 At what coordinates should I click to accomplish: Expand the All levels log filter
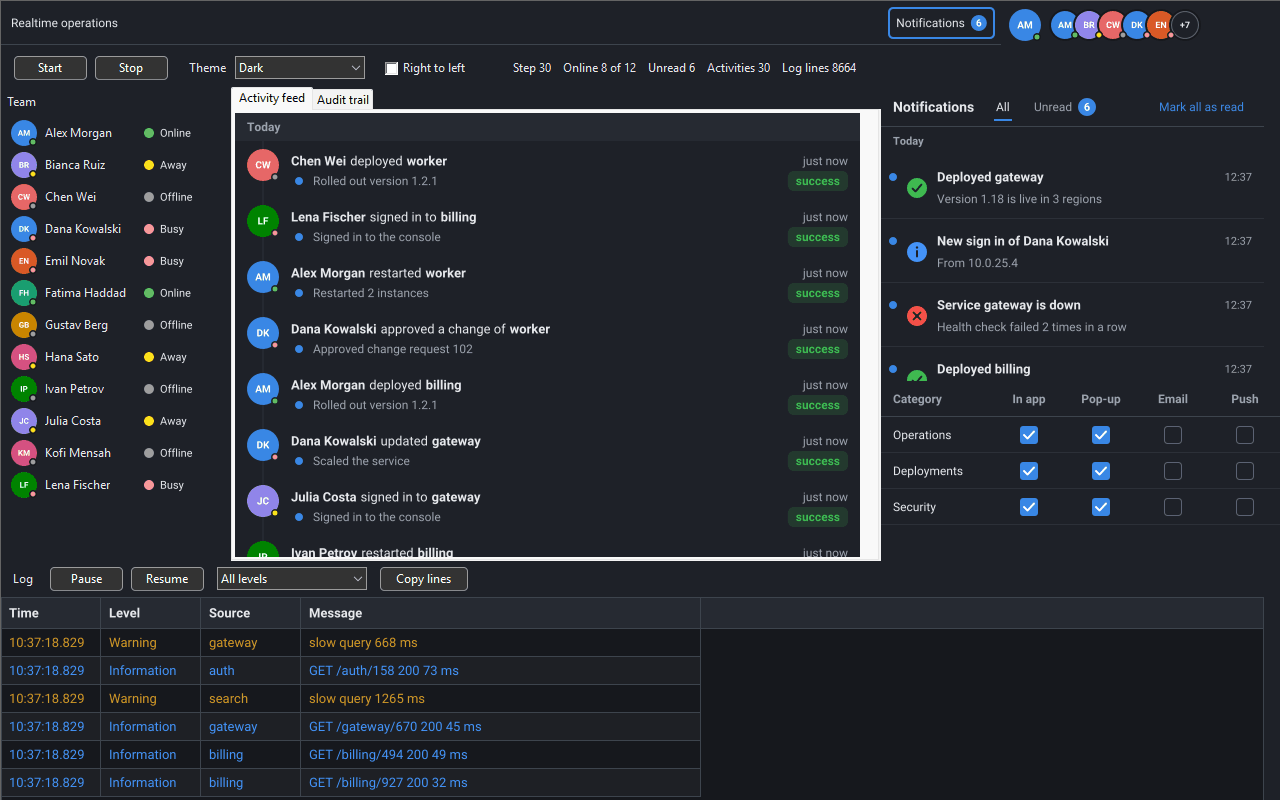point(292,579)
